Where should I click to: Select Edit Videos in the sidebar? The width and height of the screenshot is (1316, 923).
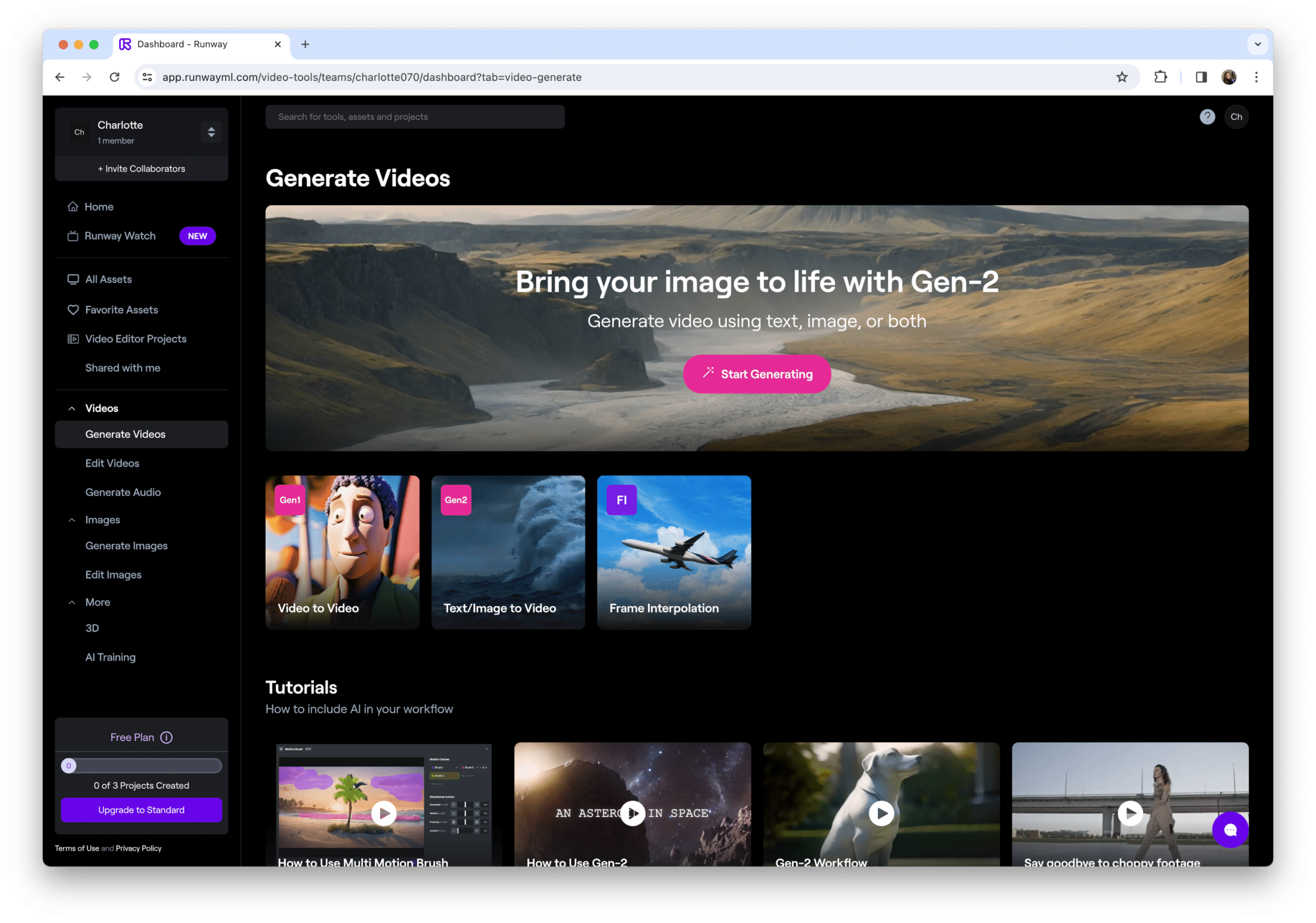(113, 463)
